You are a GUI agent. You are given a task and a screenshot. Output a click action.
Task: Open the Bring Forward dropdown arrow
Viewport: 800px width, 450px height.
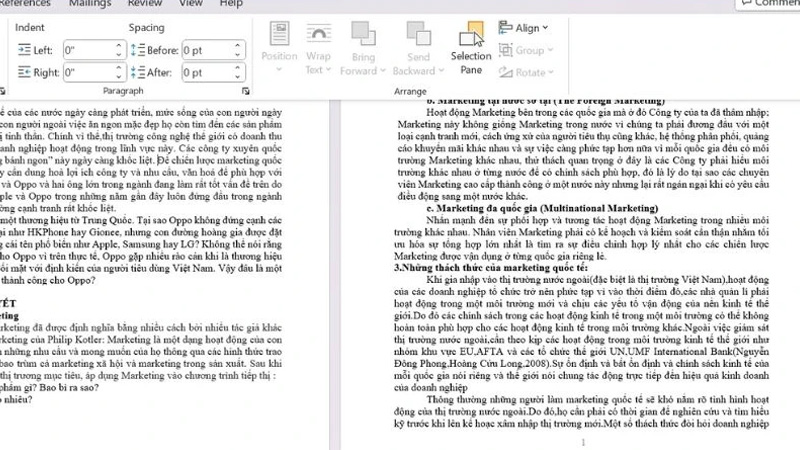[x=383, y=71]
